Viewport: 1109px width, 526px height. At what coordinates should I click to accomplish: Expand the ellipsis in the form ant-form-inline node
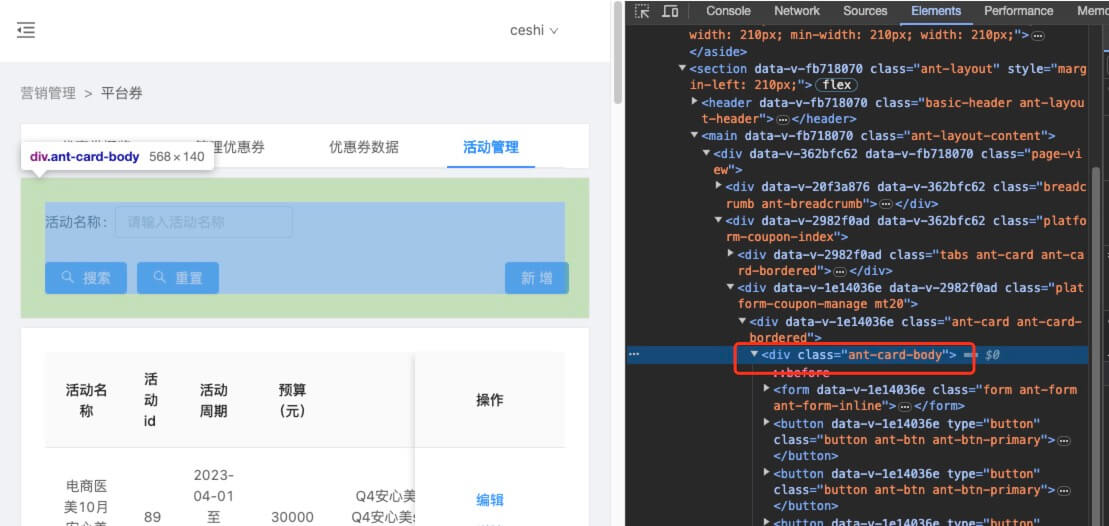click(905, 406)
